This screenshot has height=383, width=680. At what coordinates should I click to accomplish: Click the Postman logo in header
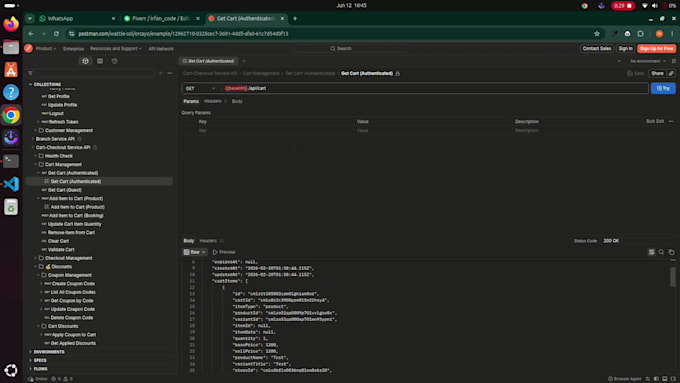pos(29,49)
